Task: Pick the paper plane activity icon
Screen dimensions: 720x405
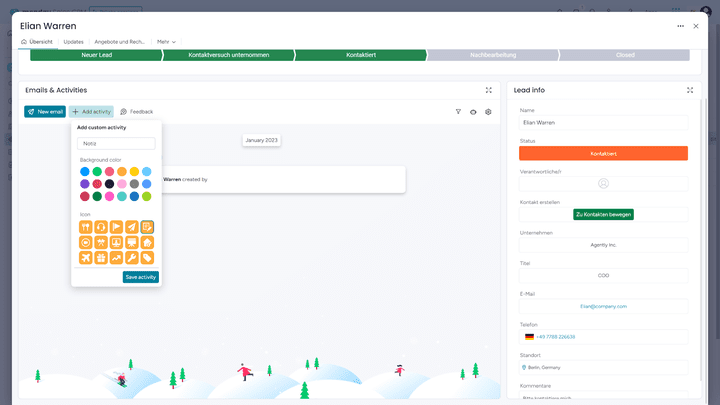Action: pyautogui.click(x=132, y=227)
